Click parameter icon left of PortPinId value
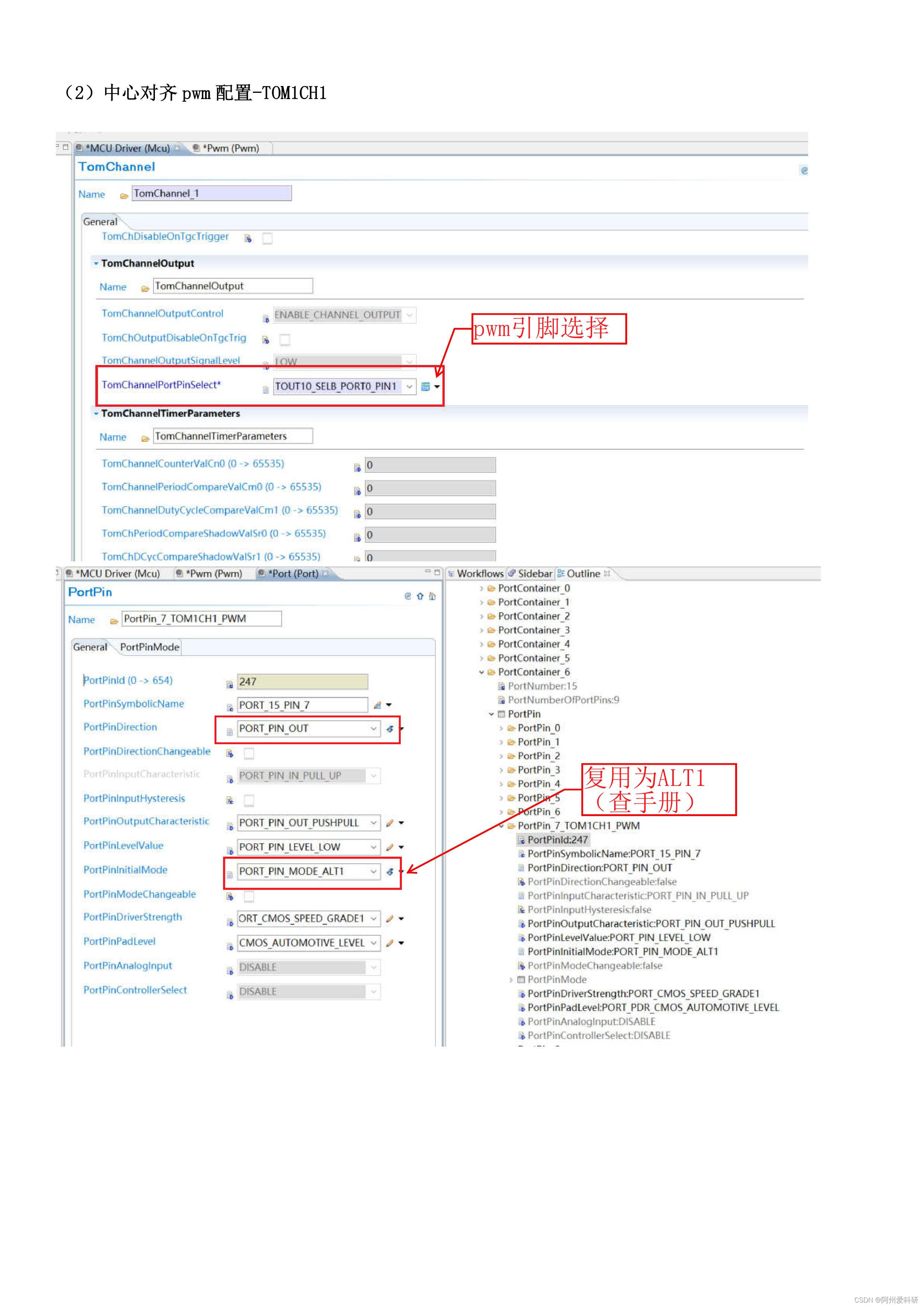The image size is (924, 1307). [x=229, y=684]
